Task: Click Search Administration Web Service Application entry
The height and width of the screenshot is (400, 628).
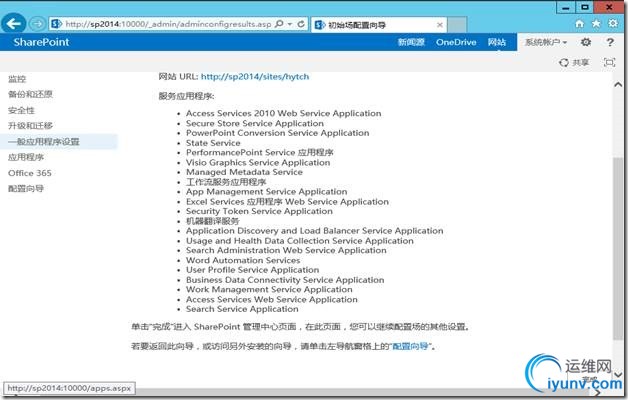Action: (x=286, y=251)
